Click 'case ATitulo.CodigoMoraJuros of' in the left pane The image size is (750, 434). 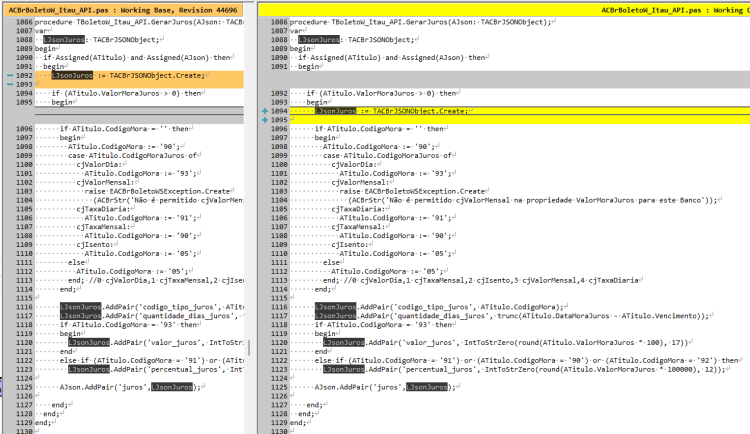pyautogui.click(x=132, y=156)
